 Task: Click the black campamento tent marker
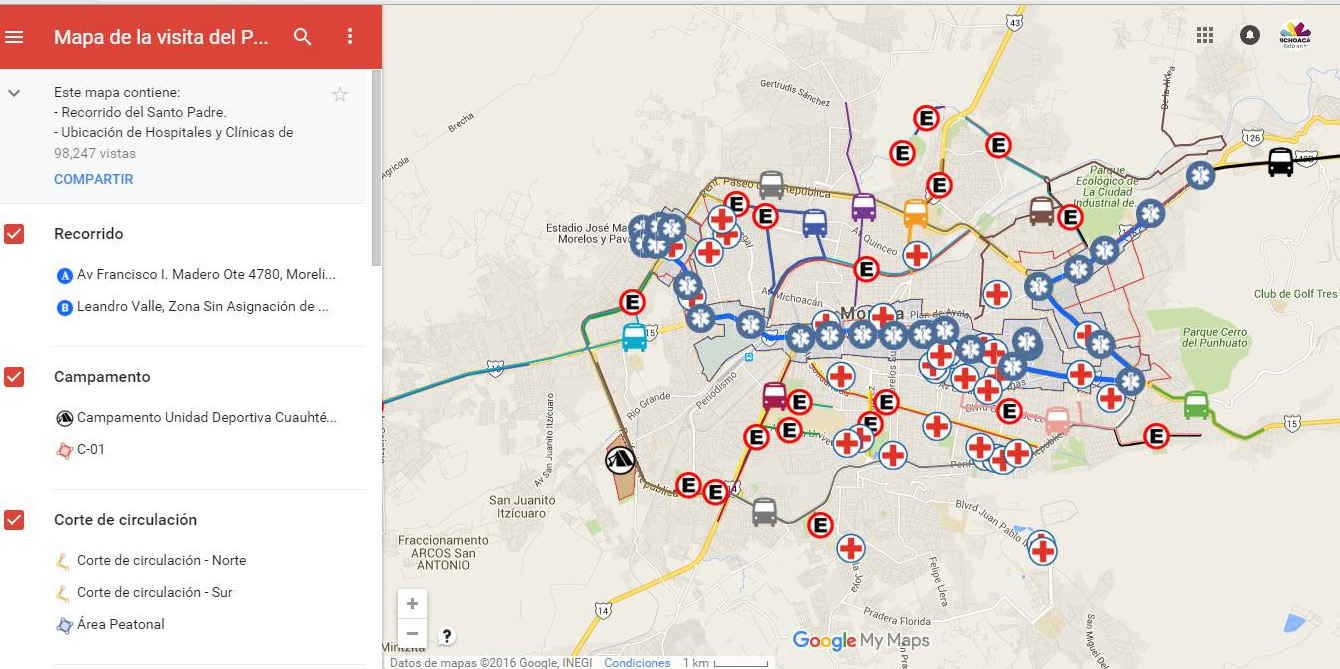[620, 460]
